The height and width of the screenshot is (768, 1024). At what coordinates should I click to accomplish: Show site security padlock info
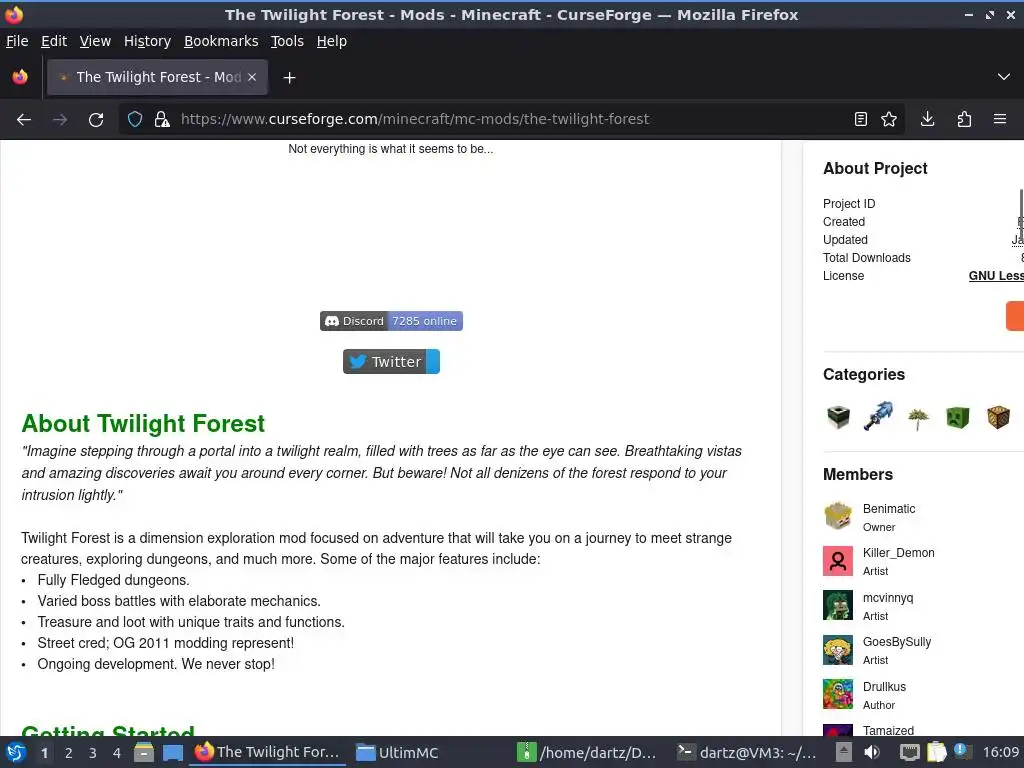162,120
